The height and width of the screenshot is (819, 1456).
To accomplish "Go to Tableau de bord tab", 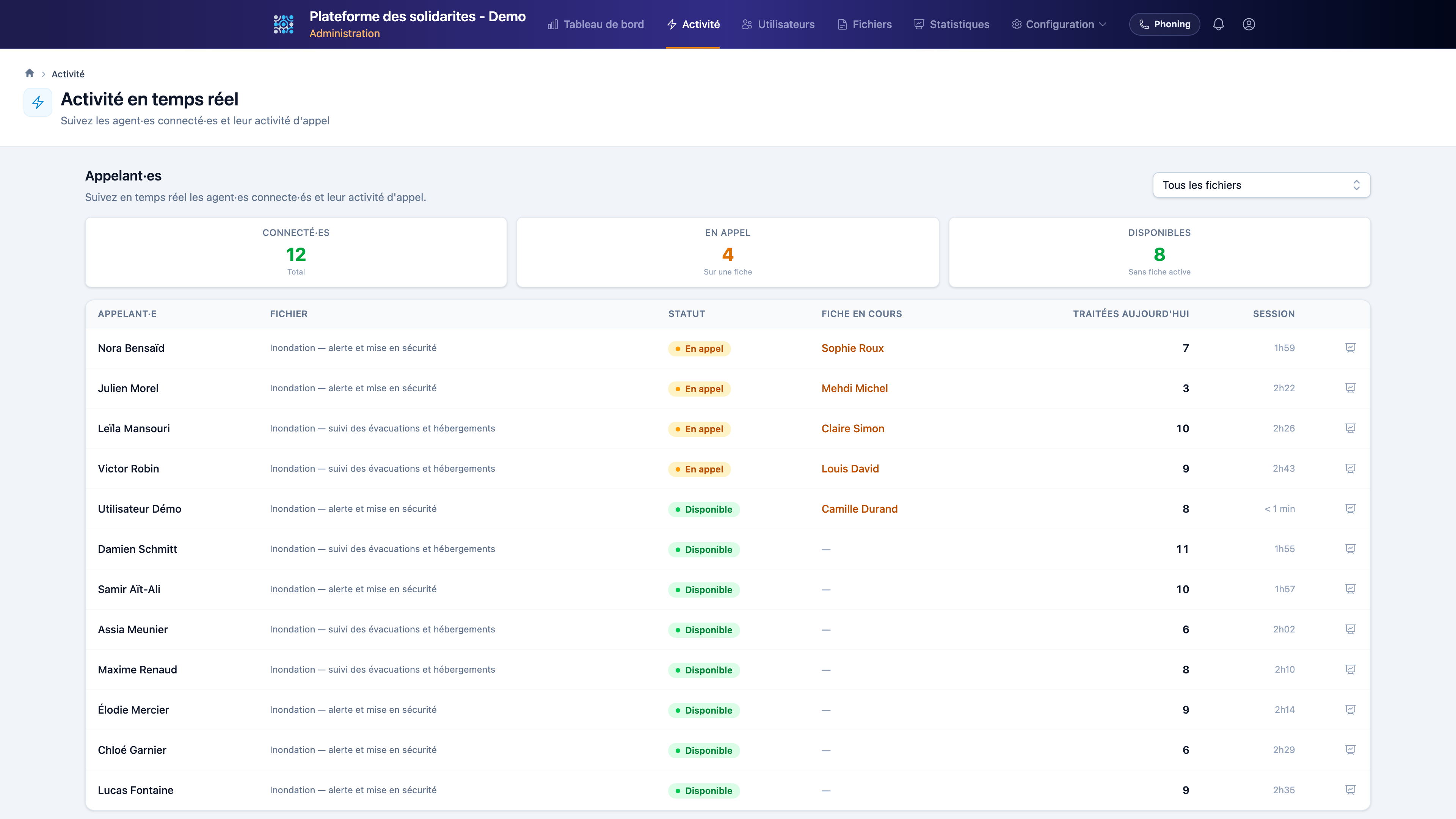I will point(596,24).
